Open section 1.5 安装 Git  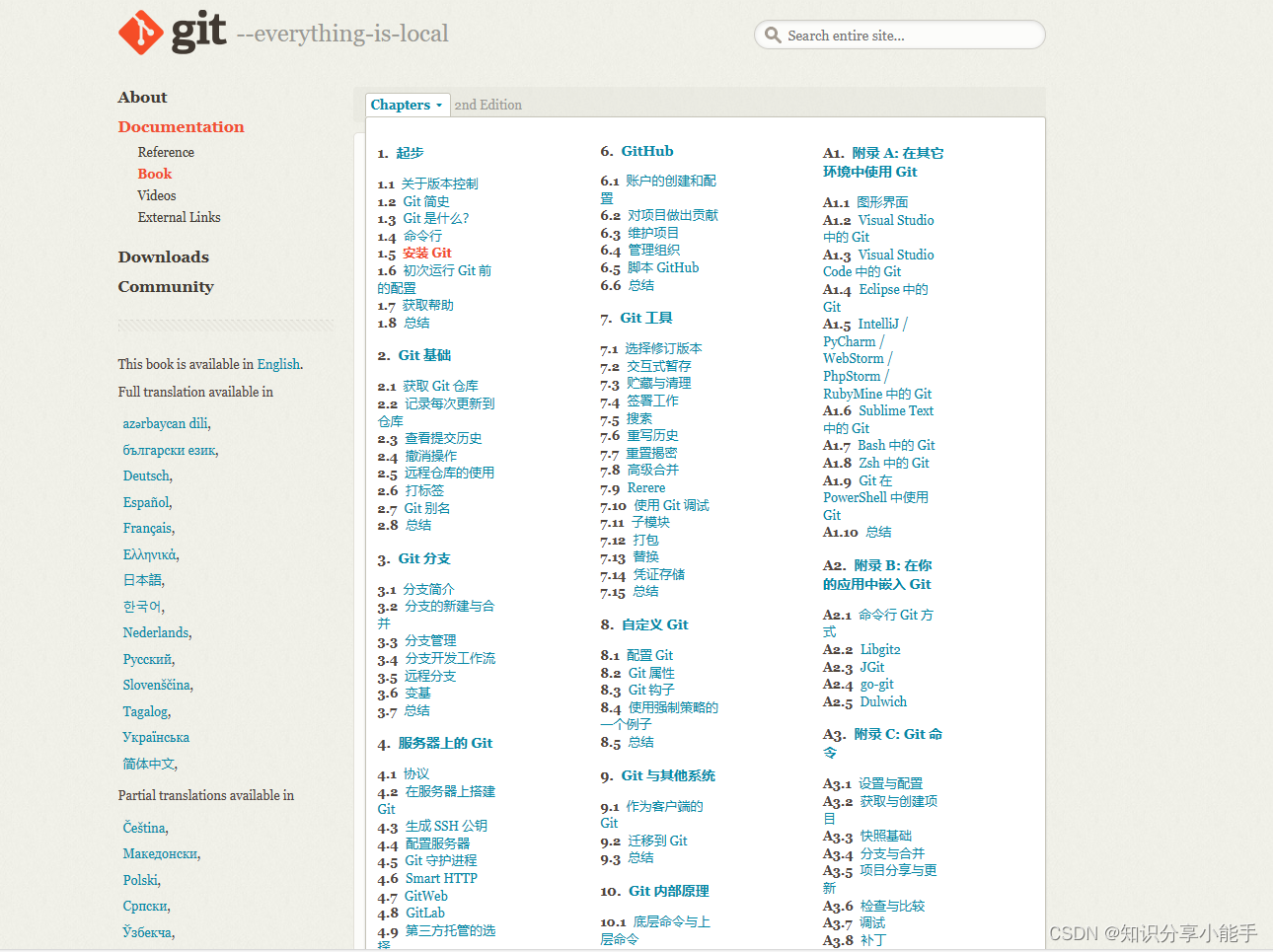[426, 253]
